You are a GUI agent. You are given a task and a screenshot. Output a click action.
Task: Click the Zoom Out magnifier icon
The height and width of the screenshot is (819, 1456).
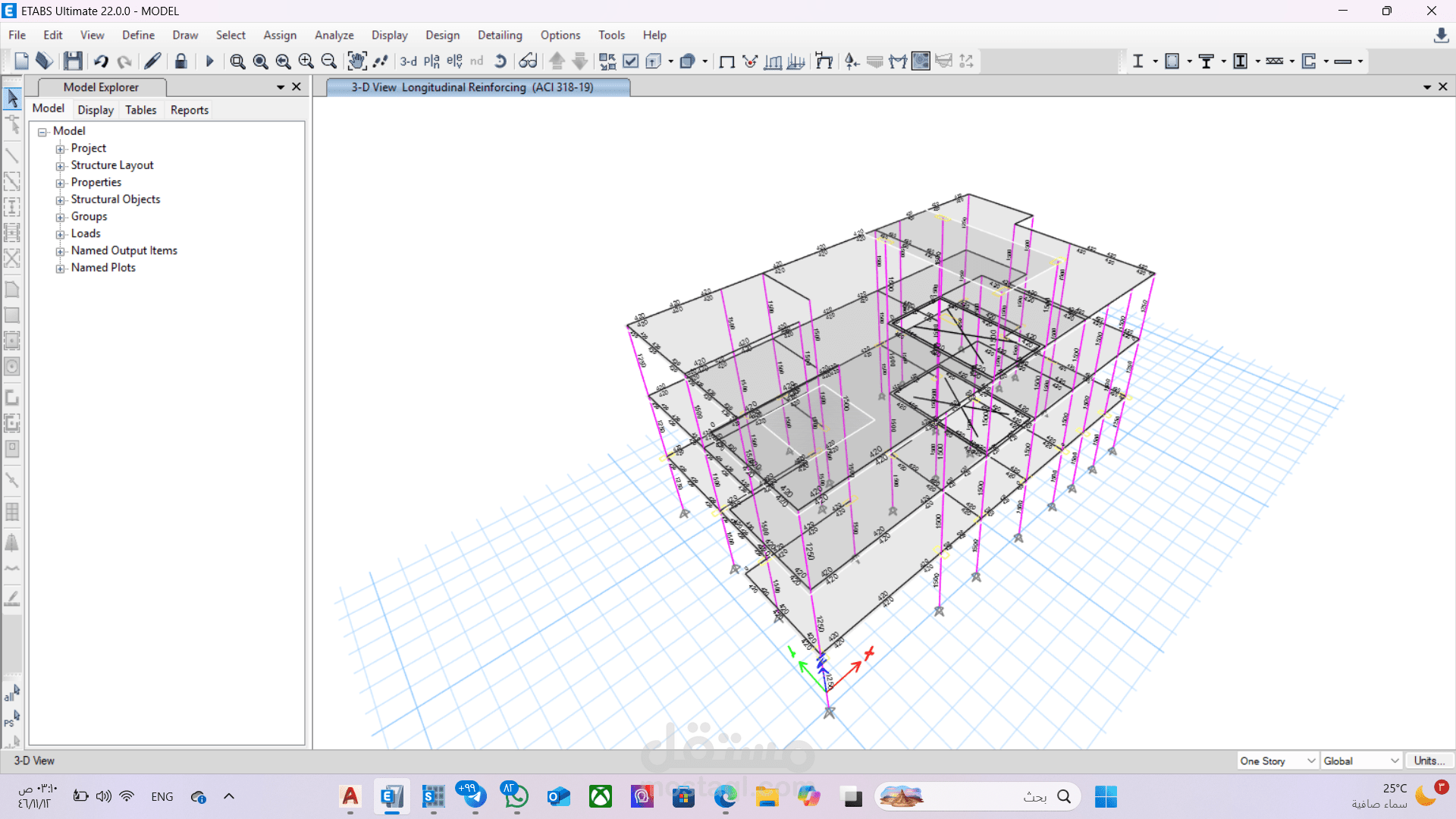click(329, 61)
